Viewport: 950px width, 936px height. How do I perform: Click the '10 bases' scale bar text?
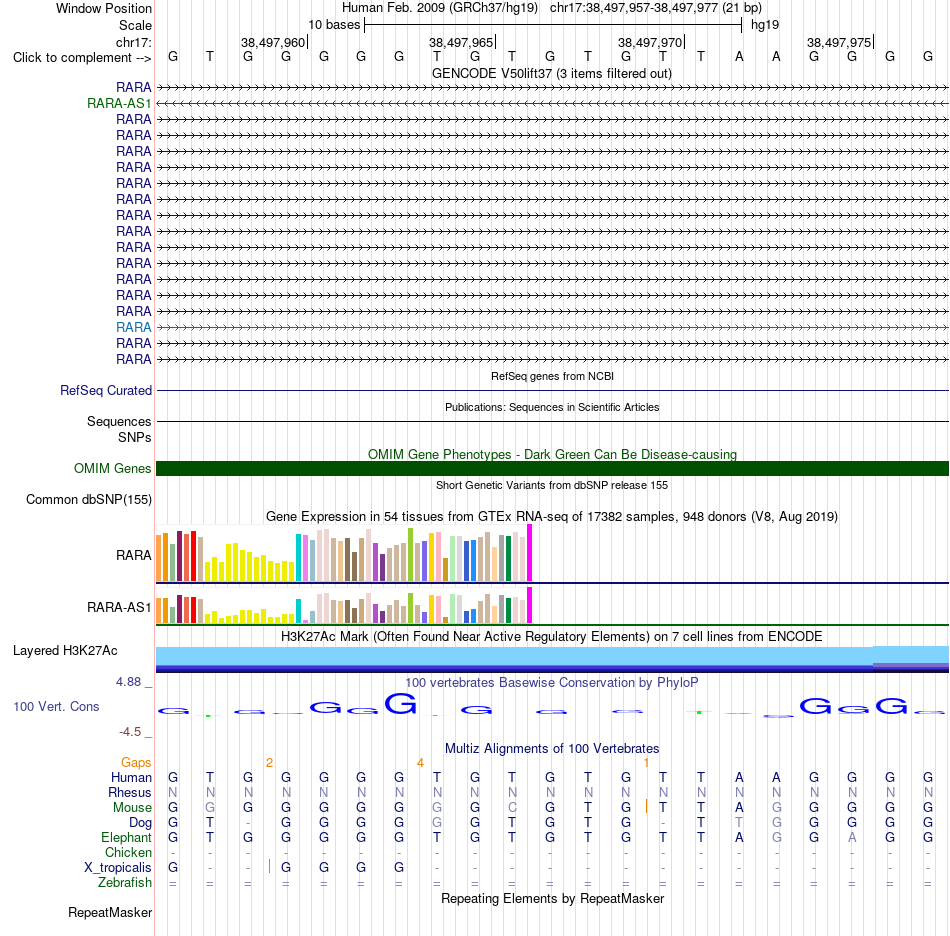click(334, 25)
